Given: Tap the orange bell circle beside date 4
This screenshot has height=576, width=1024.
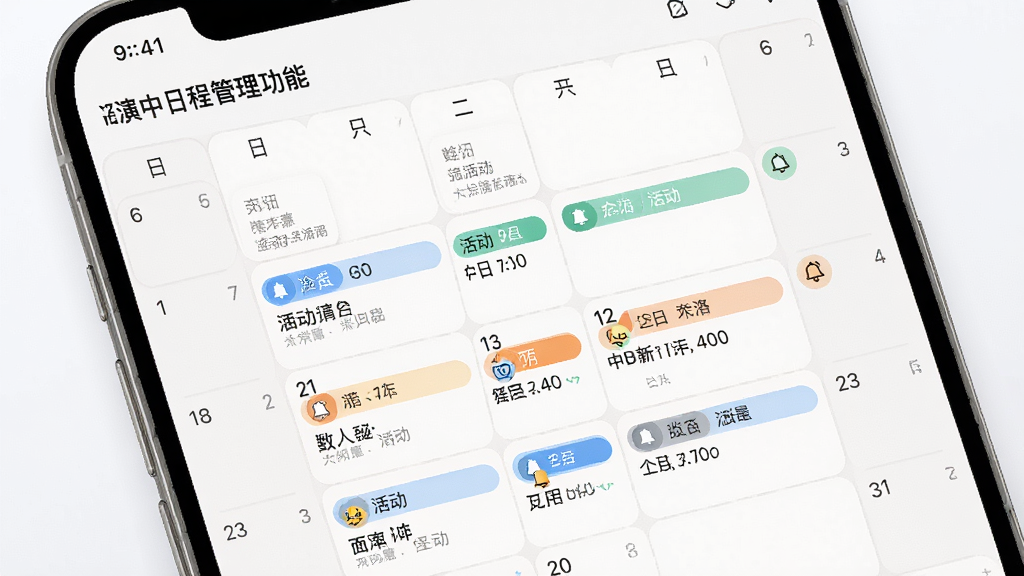Looking at the screenshot, I should click(814, 271).
